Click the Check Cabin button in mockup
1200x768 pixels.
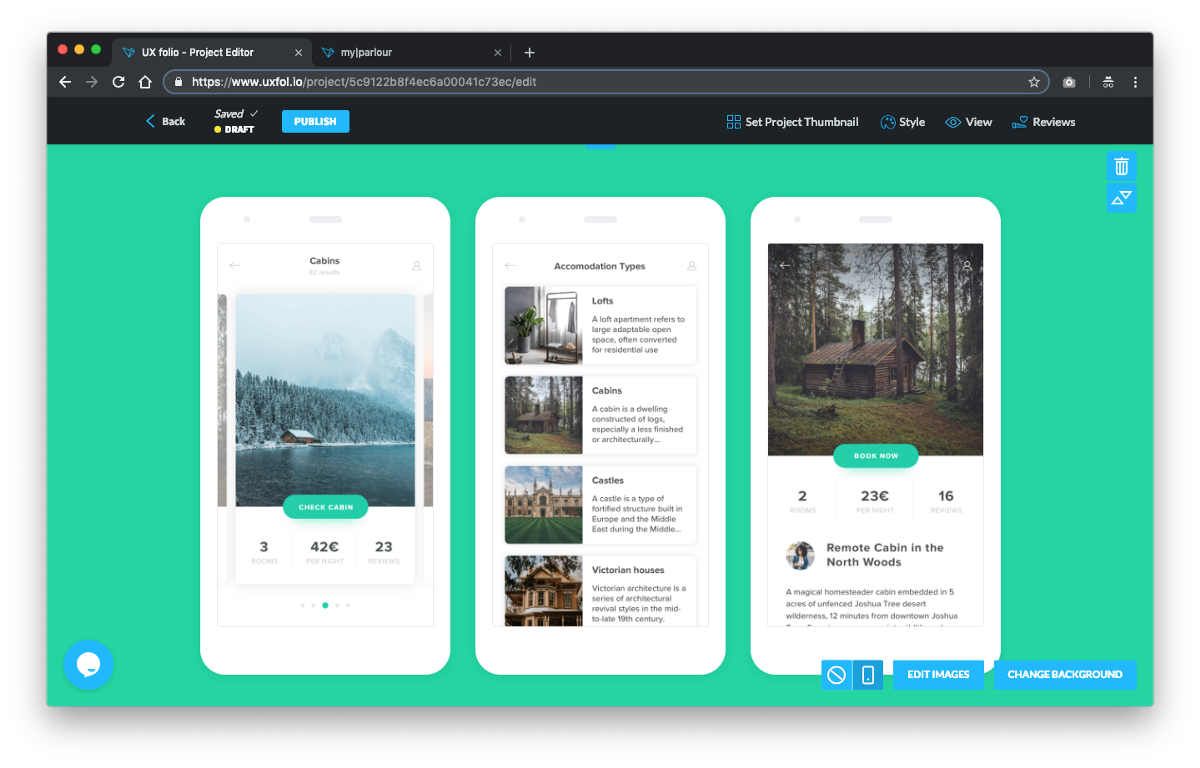325,507
